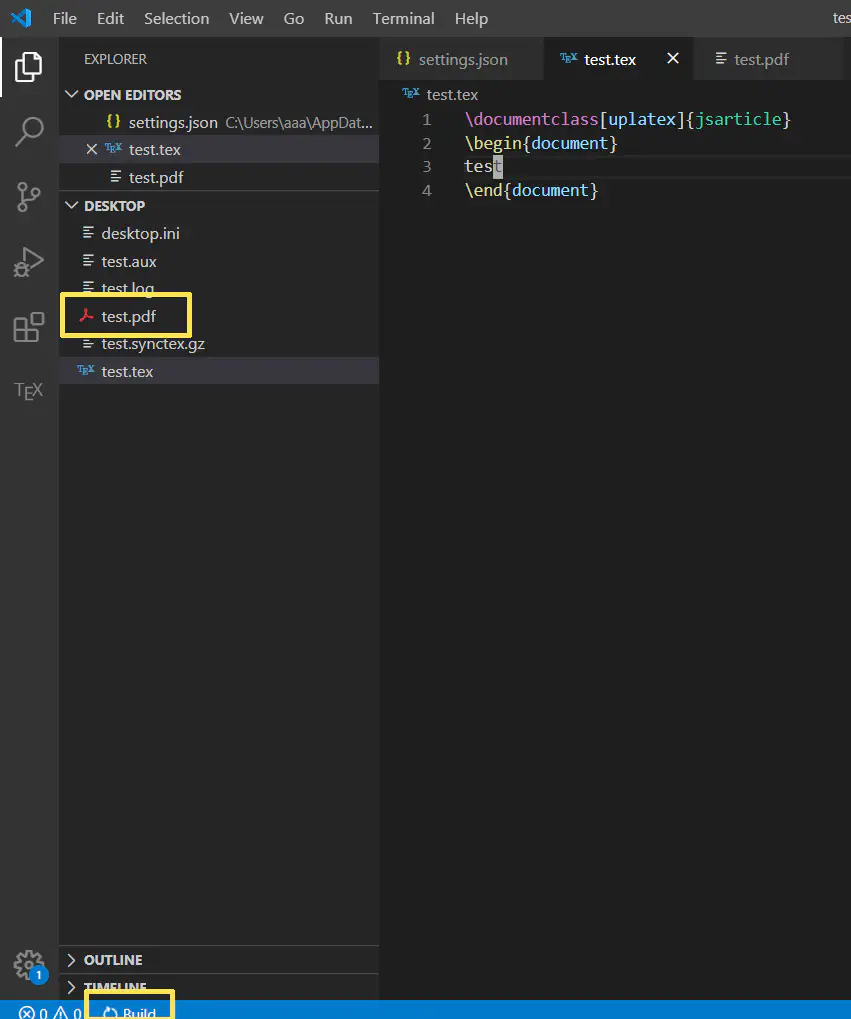Click Build in the status bar
The height and width of the screenshot is (1019, 851).
coord(129,1011)
